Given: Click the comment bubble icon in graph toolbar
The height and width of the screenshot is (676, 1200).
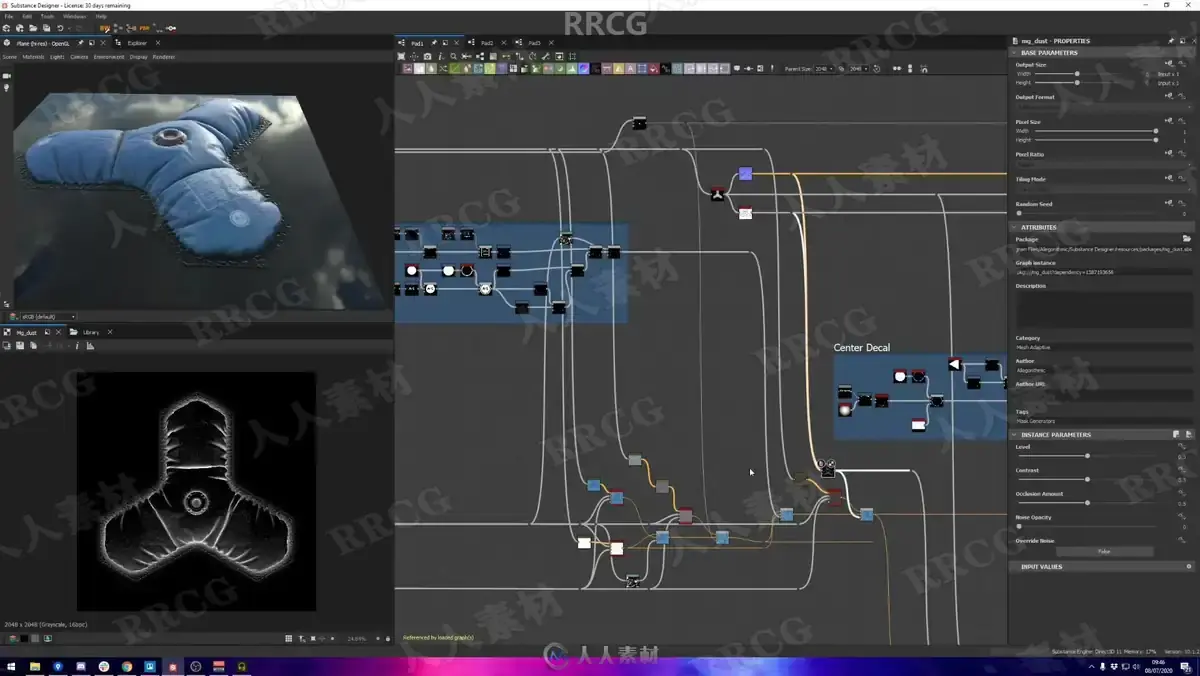Looking at the screenshot, I should coord(737,69).
